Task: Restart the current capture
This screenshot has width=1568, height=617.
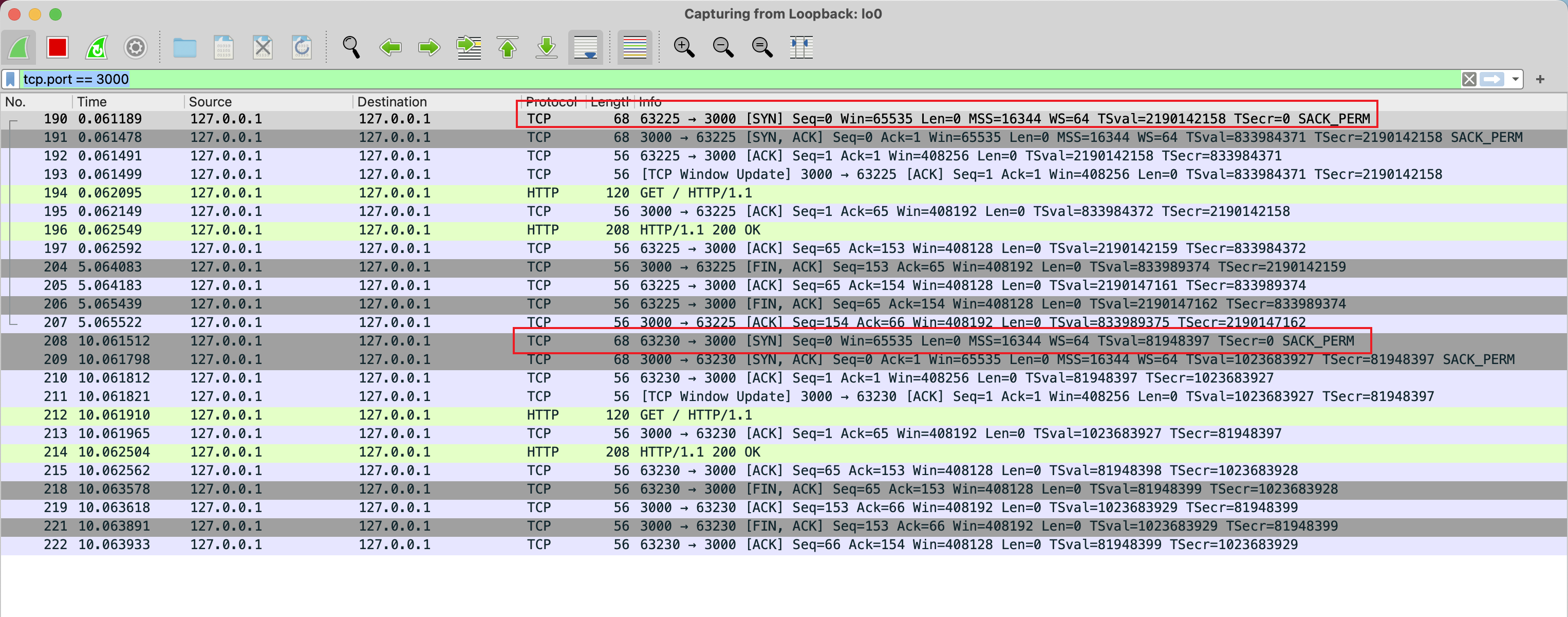Action: pyautogui.click(x=96, y=47)
